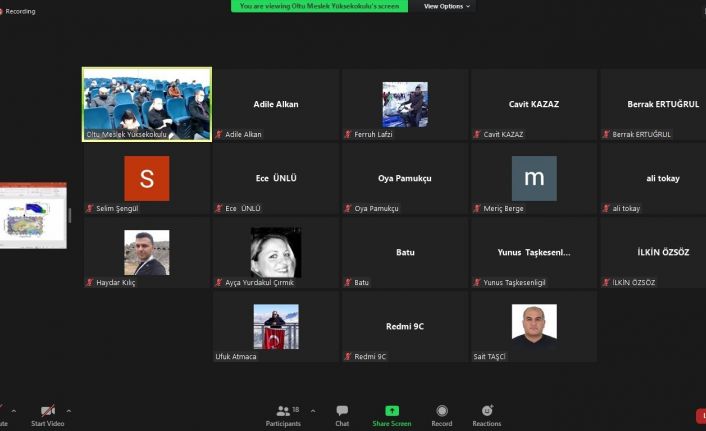Turn on camera with Start Video
Image resolution: width=706 pixels, height=431 pixels.
pos(47,415)
